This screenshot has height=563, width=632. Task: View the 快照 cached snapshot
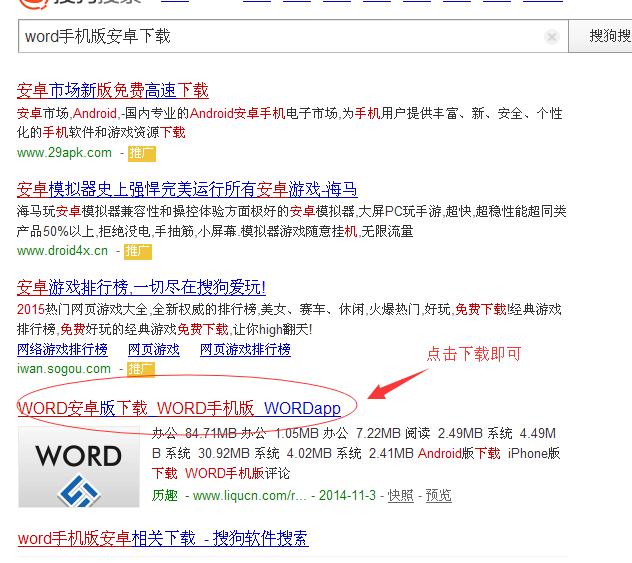coord(401,495)
